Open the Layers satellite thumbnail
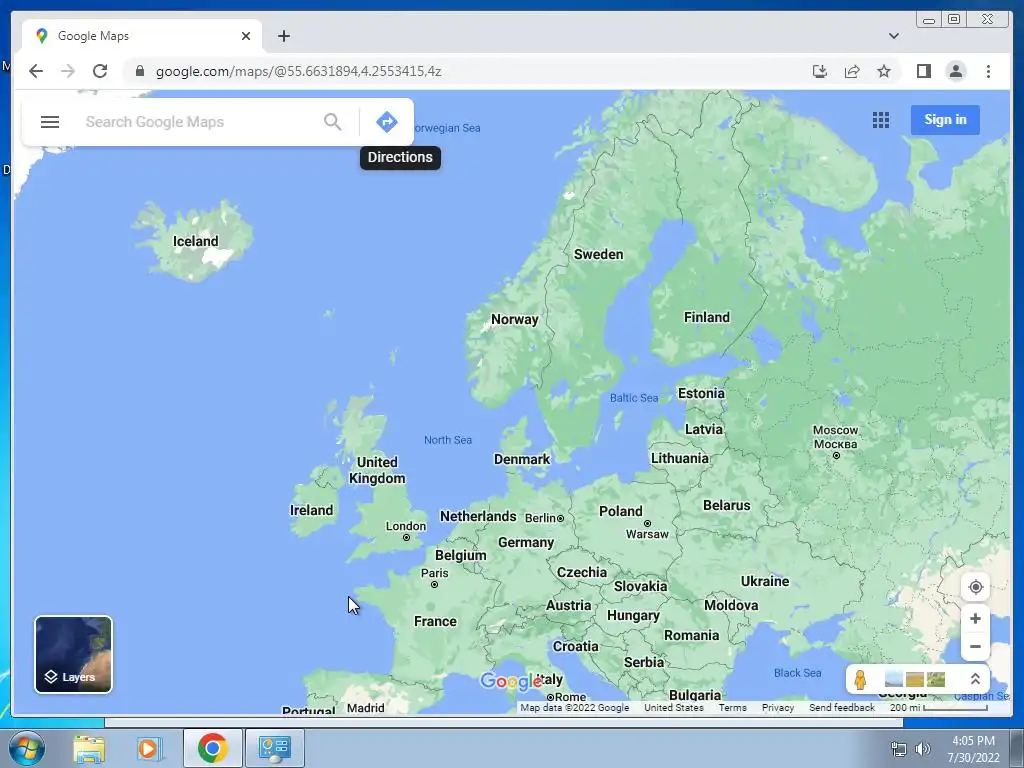This screenshot has width=1024, height=768. [x=73, y=654]
